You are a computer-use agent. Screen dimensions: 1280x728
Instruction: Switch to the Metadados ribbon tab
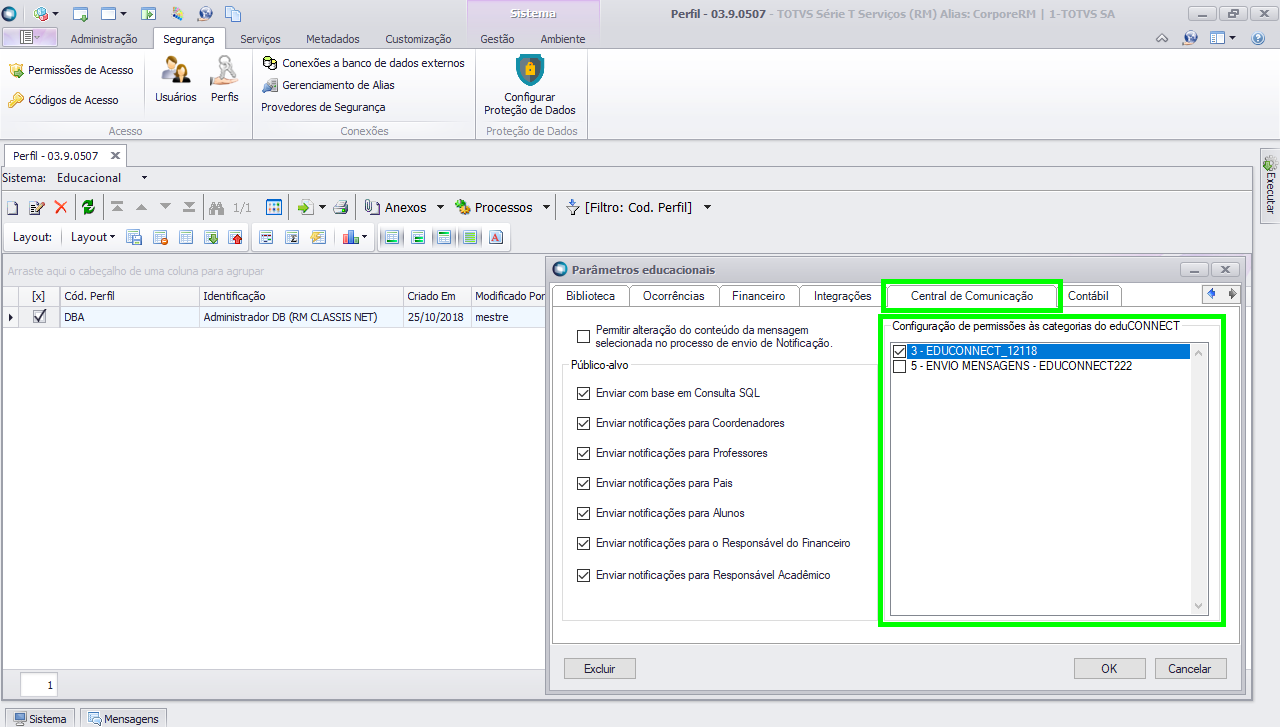tap(333, 39)
